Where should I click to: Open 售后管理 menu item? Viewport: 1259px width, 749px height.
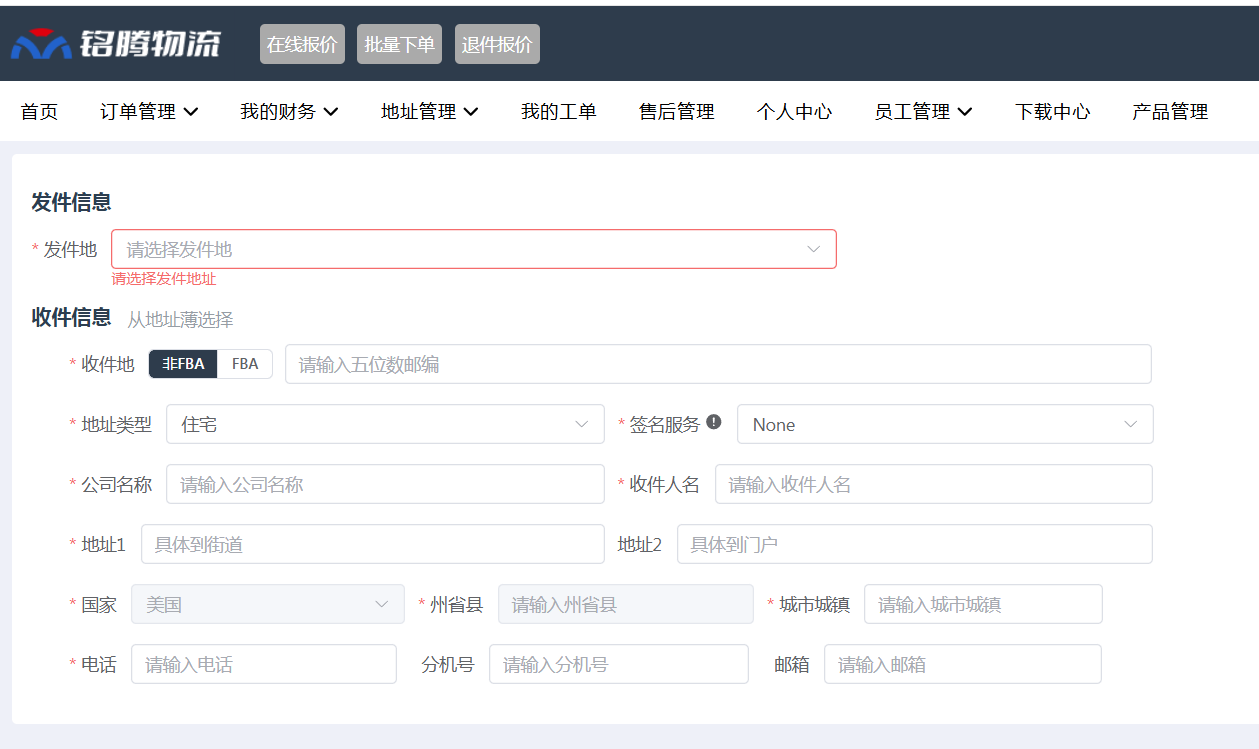tap(677, 112)
